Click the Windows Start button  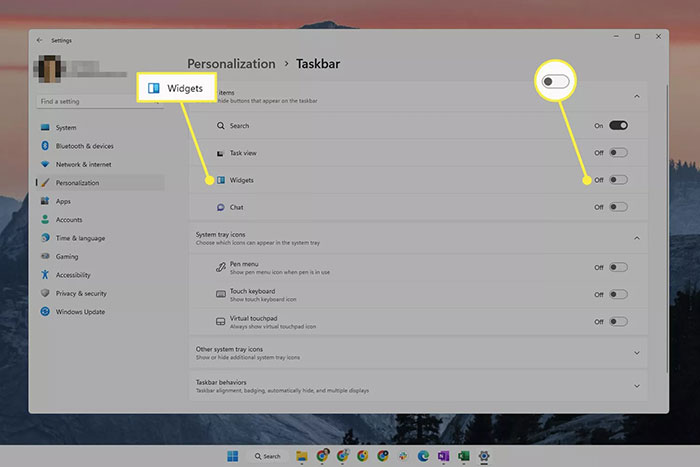pyautogui.click(x=233, y=455)
